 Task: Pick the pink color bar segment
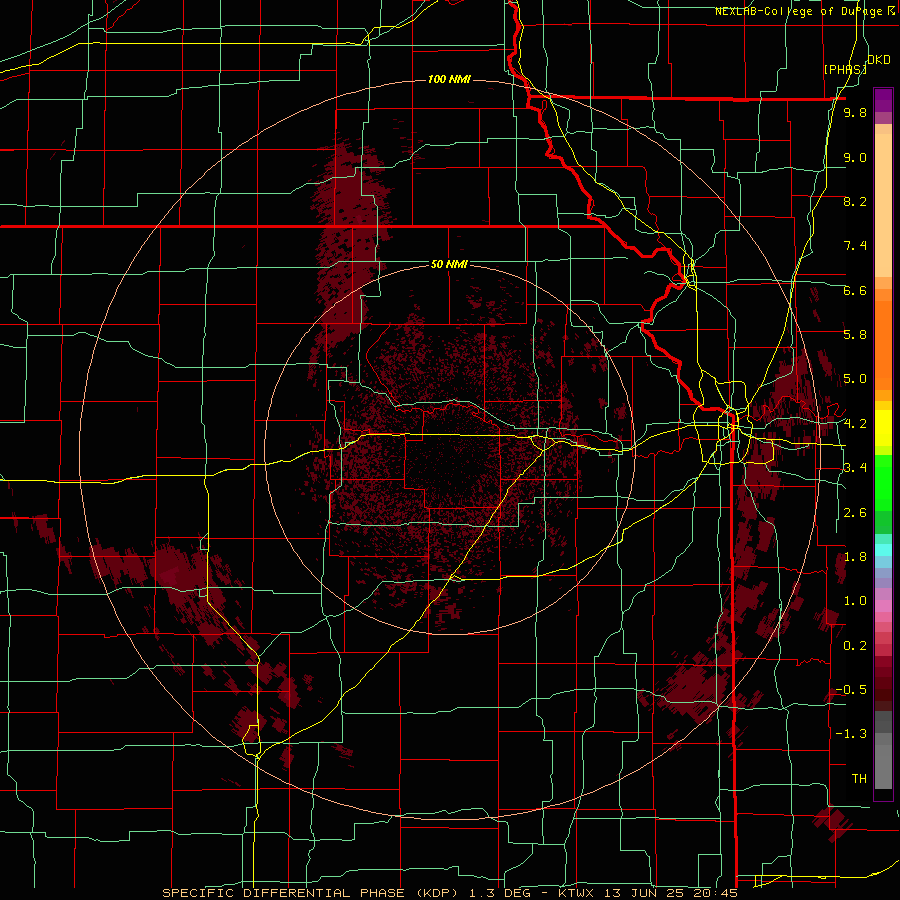pyautogui.click(x=883, y=606)
